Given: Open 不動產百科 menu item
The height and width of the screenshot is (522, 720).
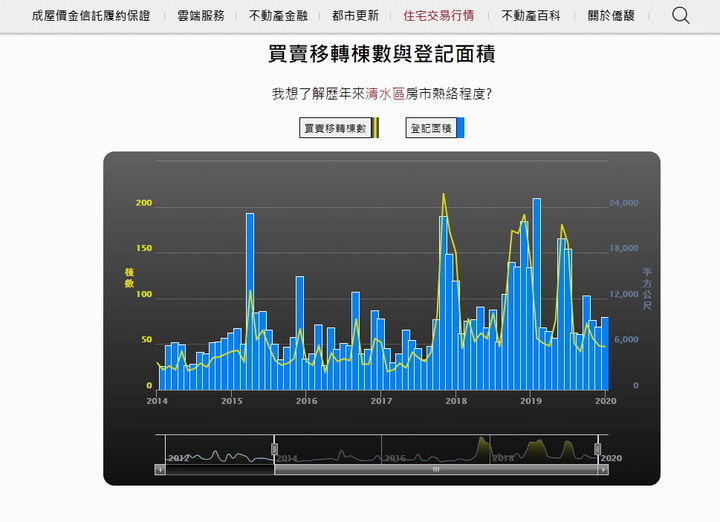Looking at the screenshot, I should click(x=531, y=16).
